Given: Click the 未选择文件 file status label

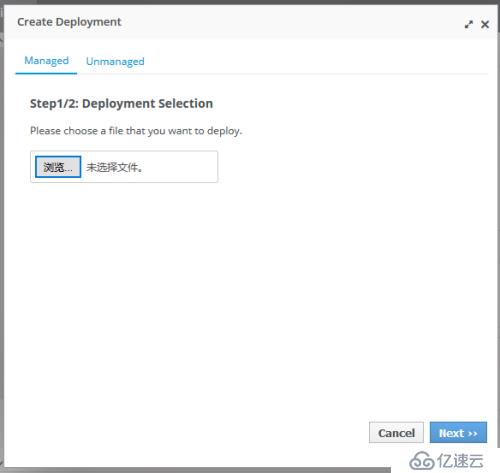Looking at the screenshot, I should 114,167.
